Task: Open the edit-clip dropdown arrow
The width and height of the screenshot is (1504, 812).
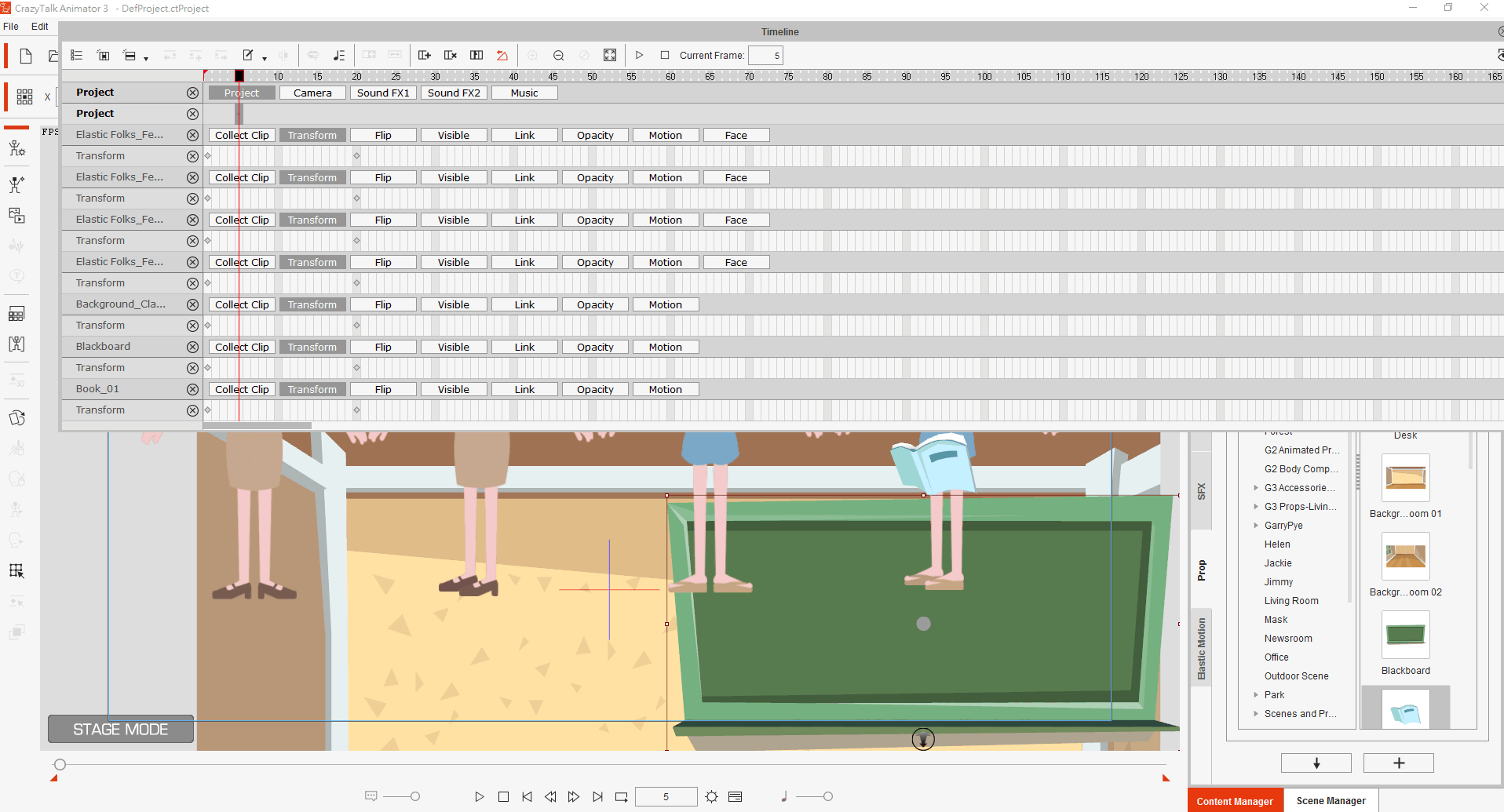Action: [x=265, y=58]
